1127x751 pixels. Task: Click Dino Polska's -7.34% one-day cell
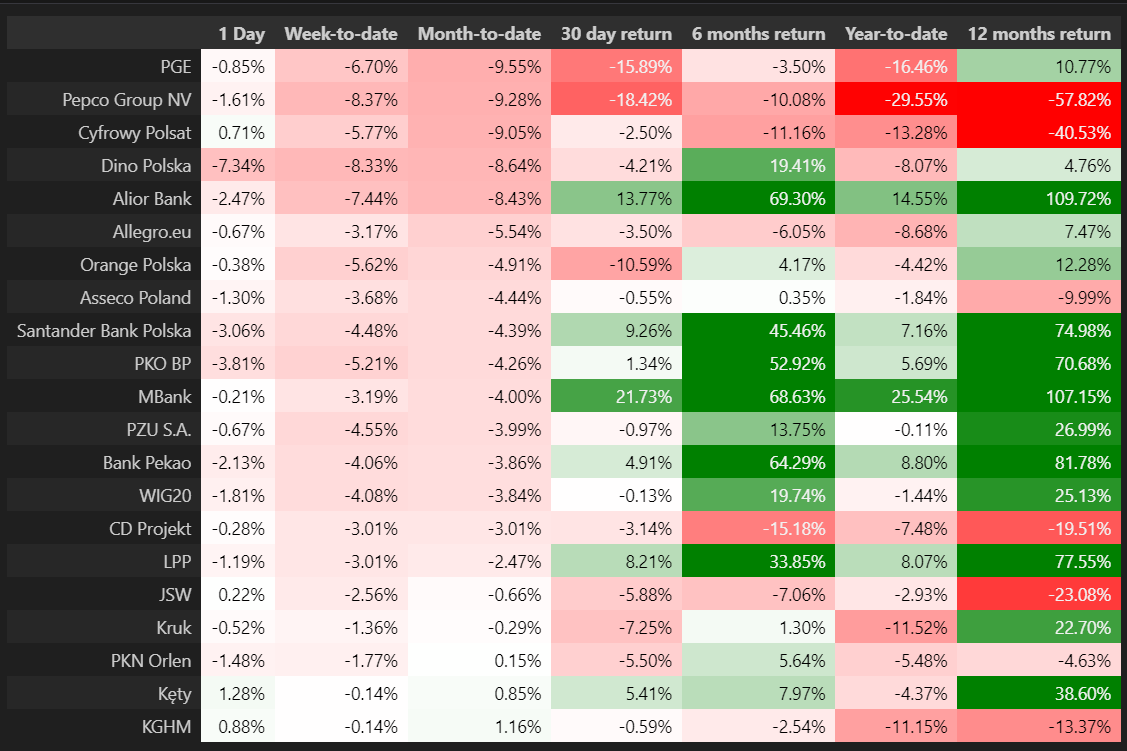pos(237,165)
